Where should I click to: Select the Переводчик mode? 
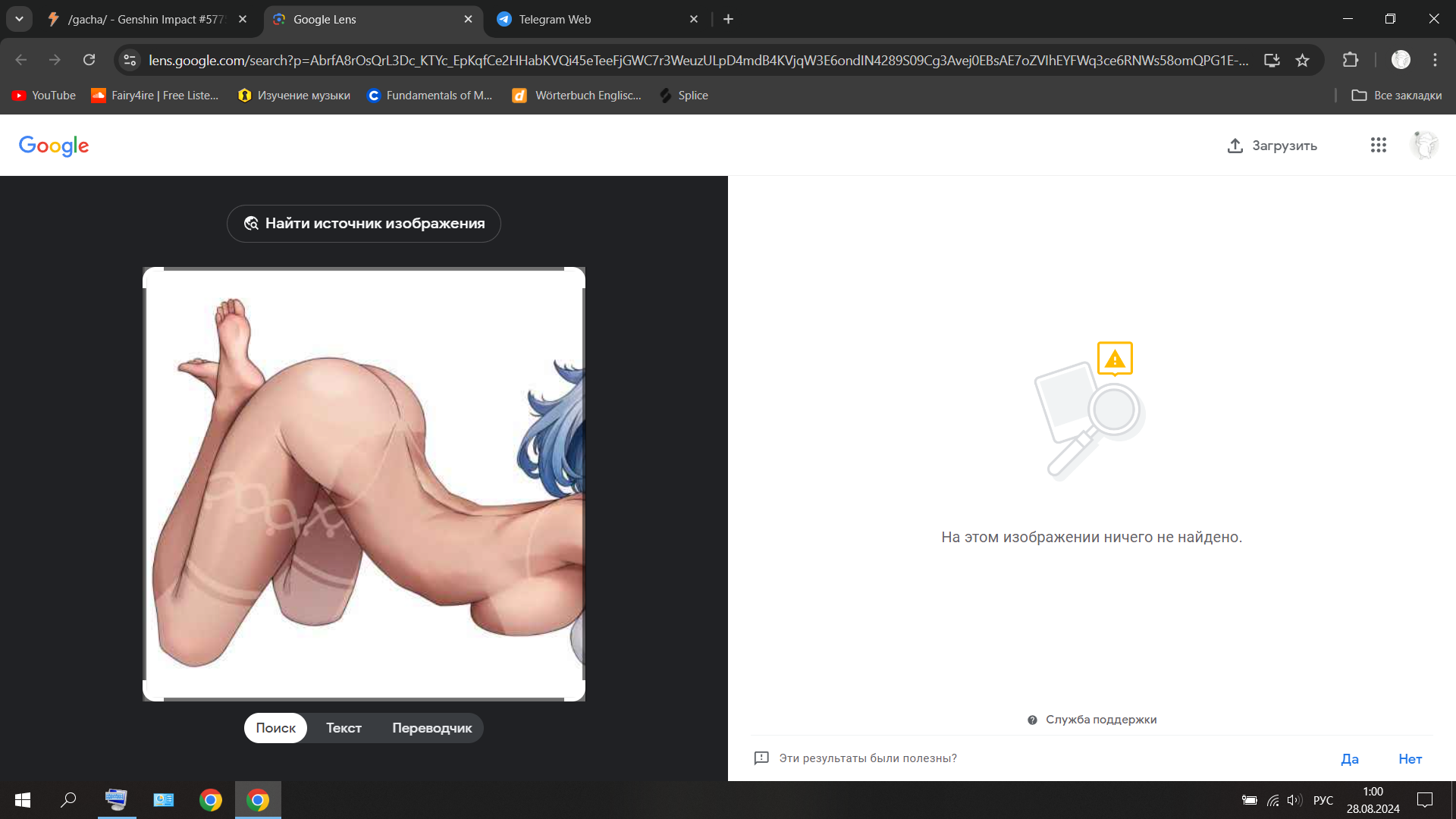pos(431,728)
